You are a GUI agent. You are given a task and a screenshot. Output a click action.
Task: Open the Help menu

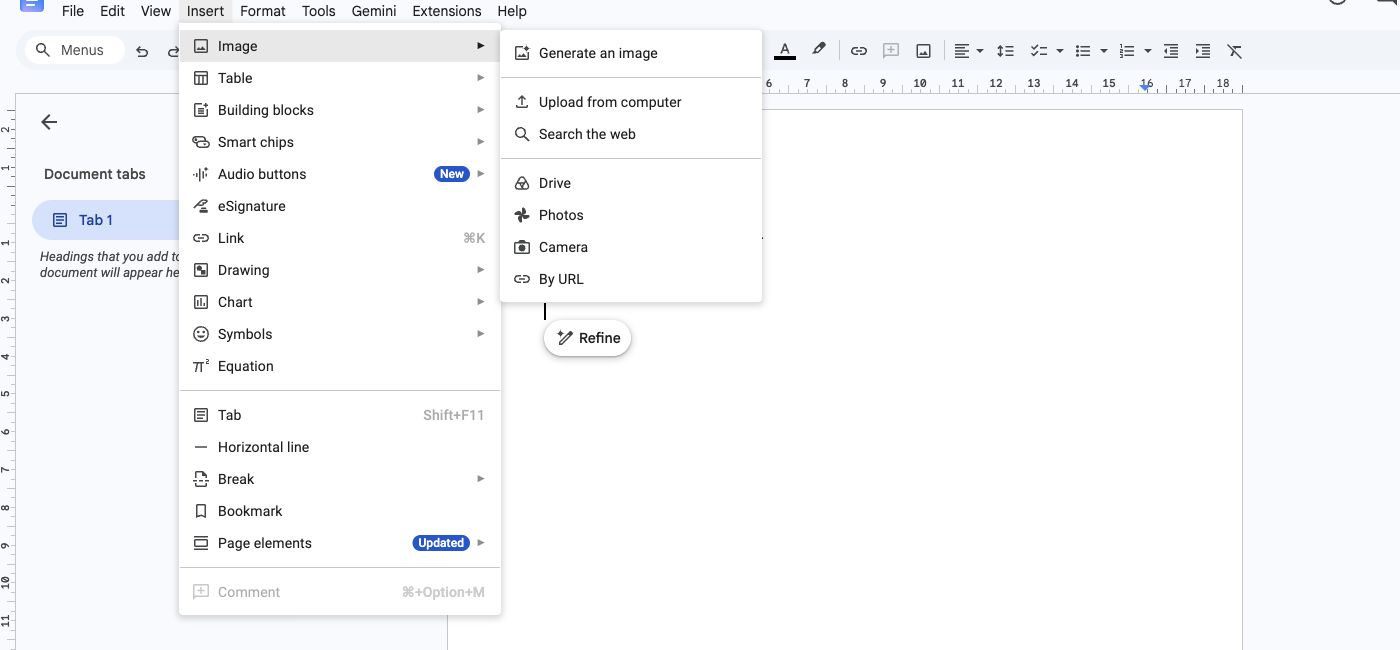tap(512, 11)
